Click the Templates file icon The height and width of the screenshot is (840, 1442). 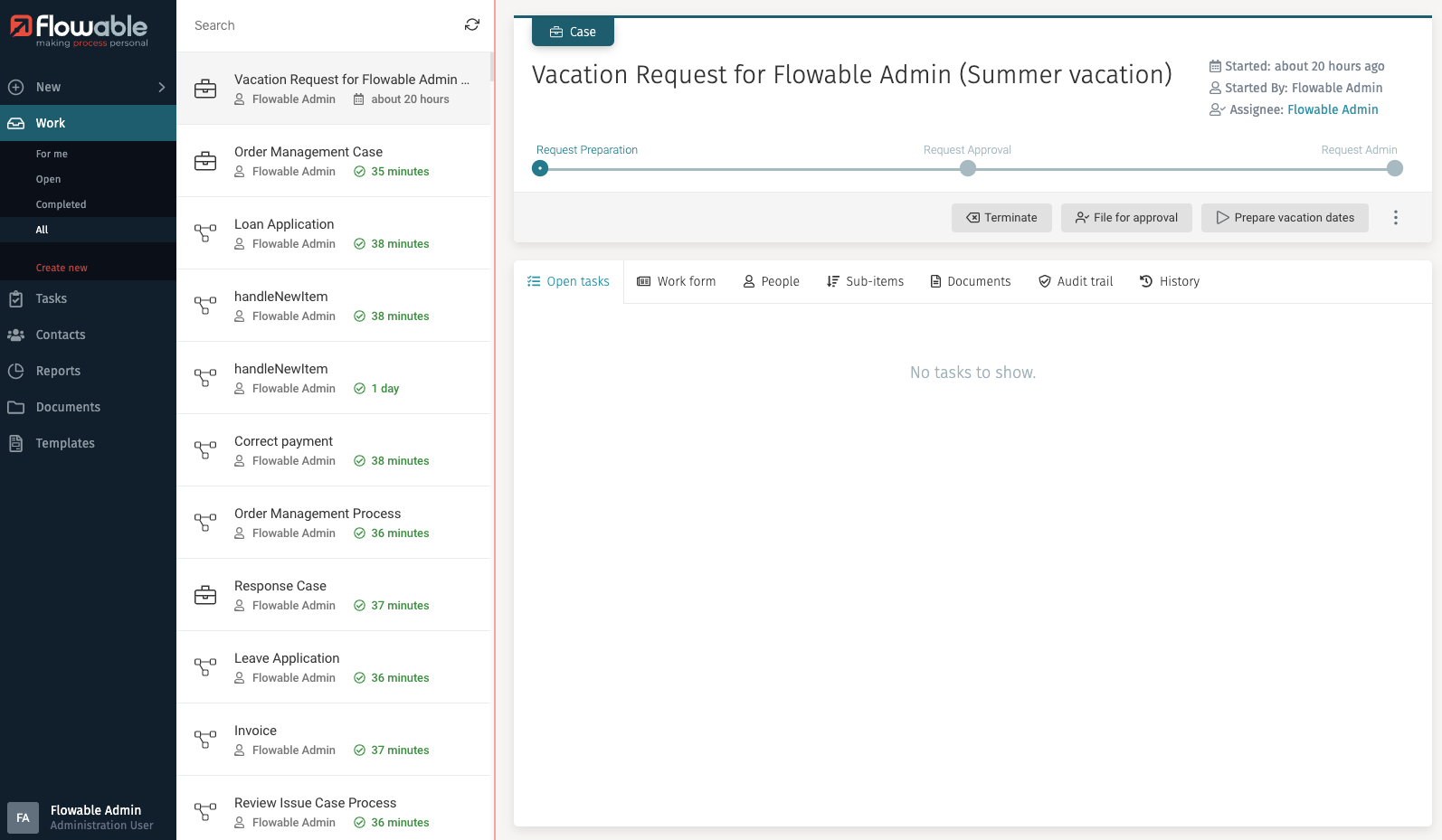tap(15, 443)
